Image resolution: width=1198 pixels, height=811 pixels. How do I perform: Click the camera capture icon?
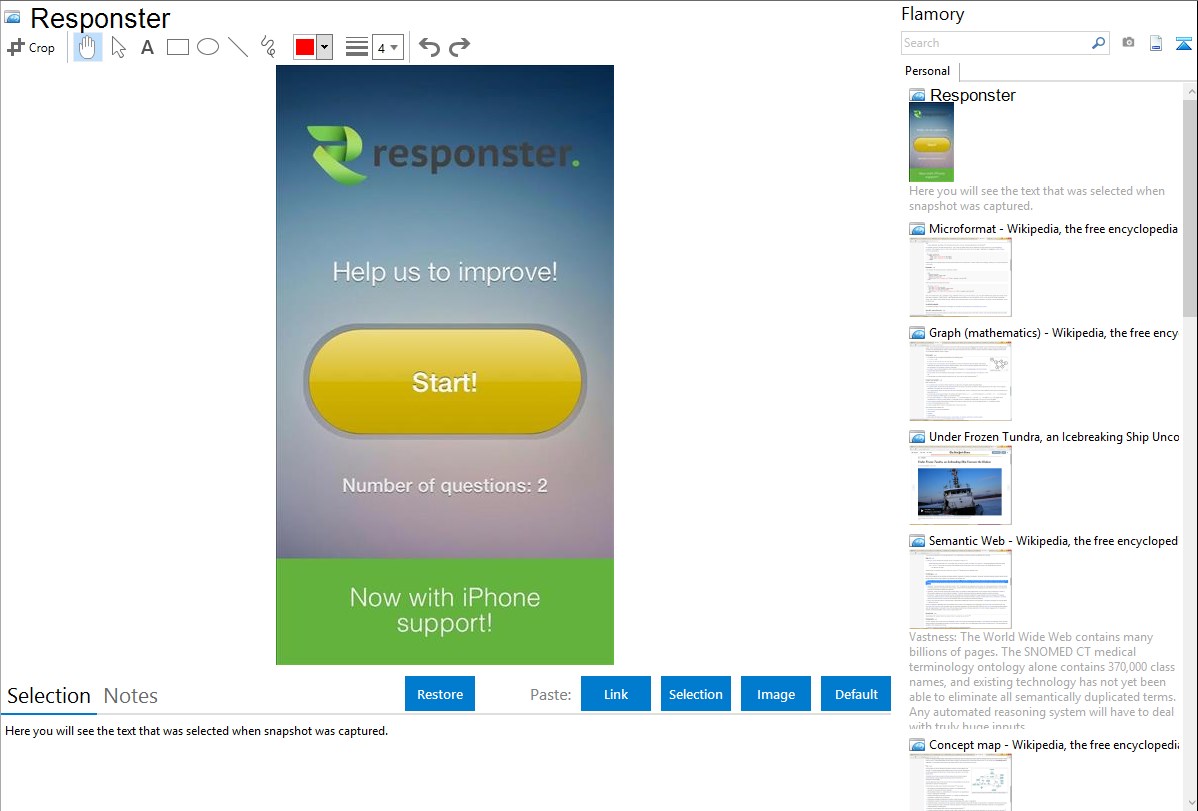point(1128,43)
